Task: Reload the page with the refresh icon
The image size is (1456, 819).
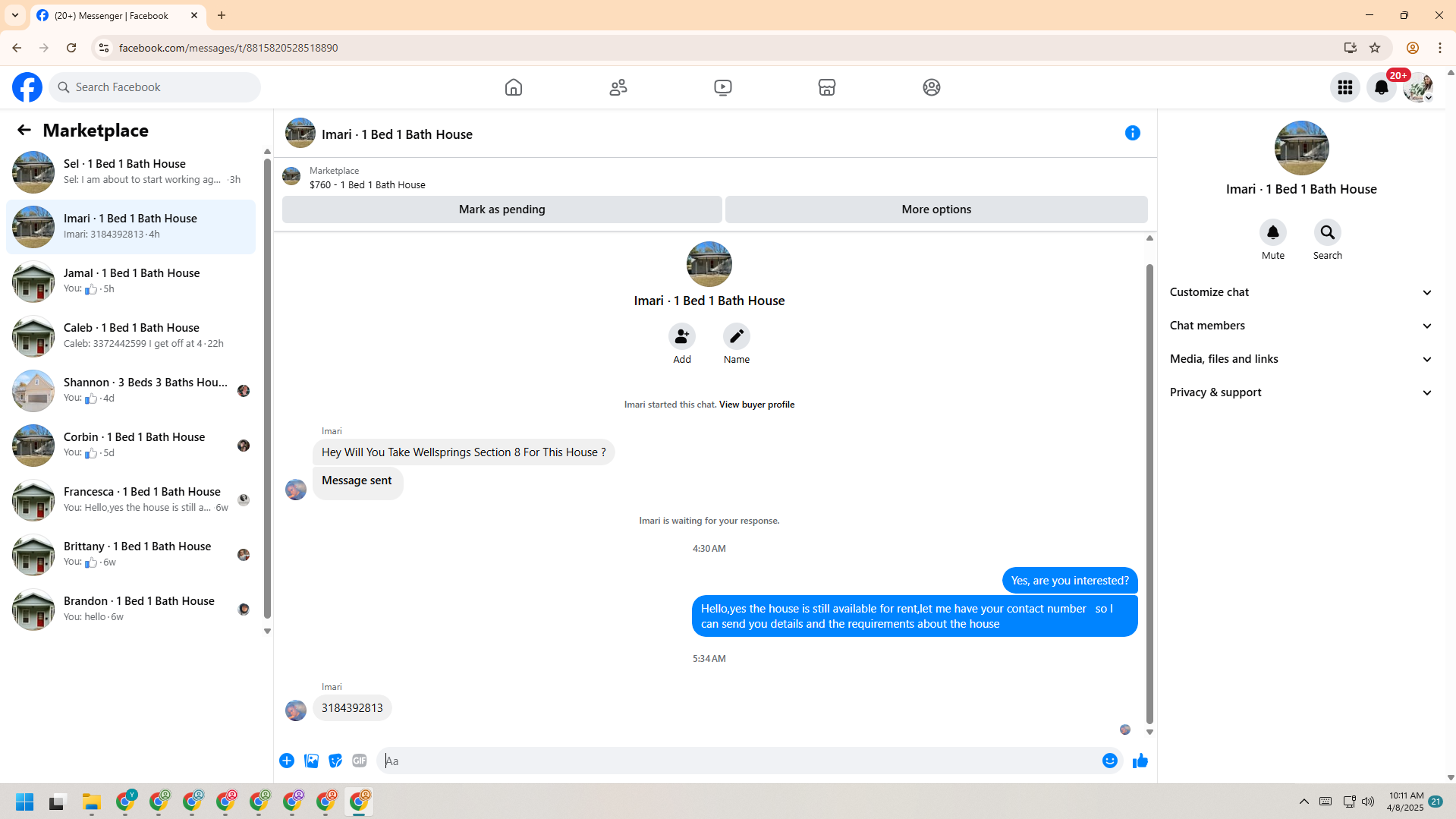Action: pyautogui.click(x=71, y=48)
